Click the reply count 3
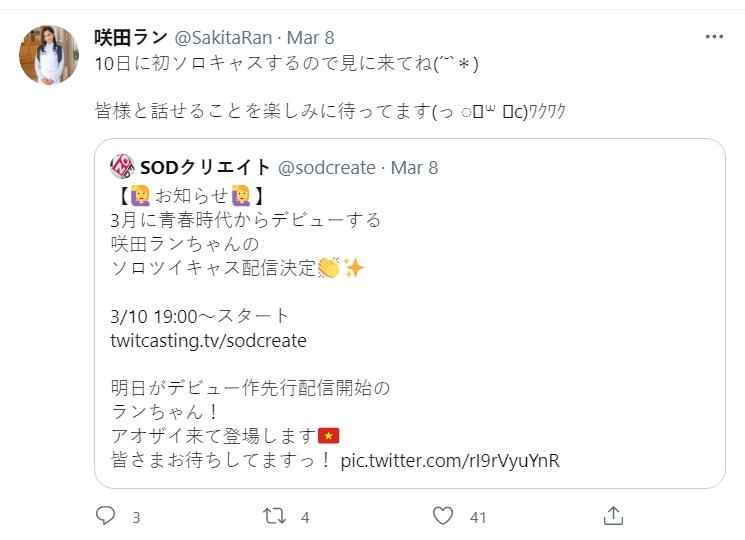Image resolution: width=745 pixels, height=540 pixels. point(136,517)
